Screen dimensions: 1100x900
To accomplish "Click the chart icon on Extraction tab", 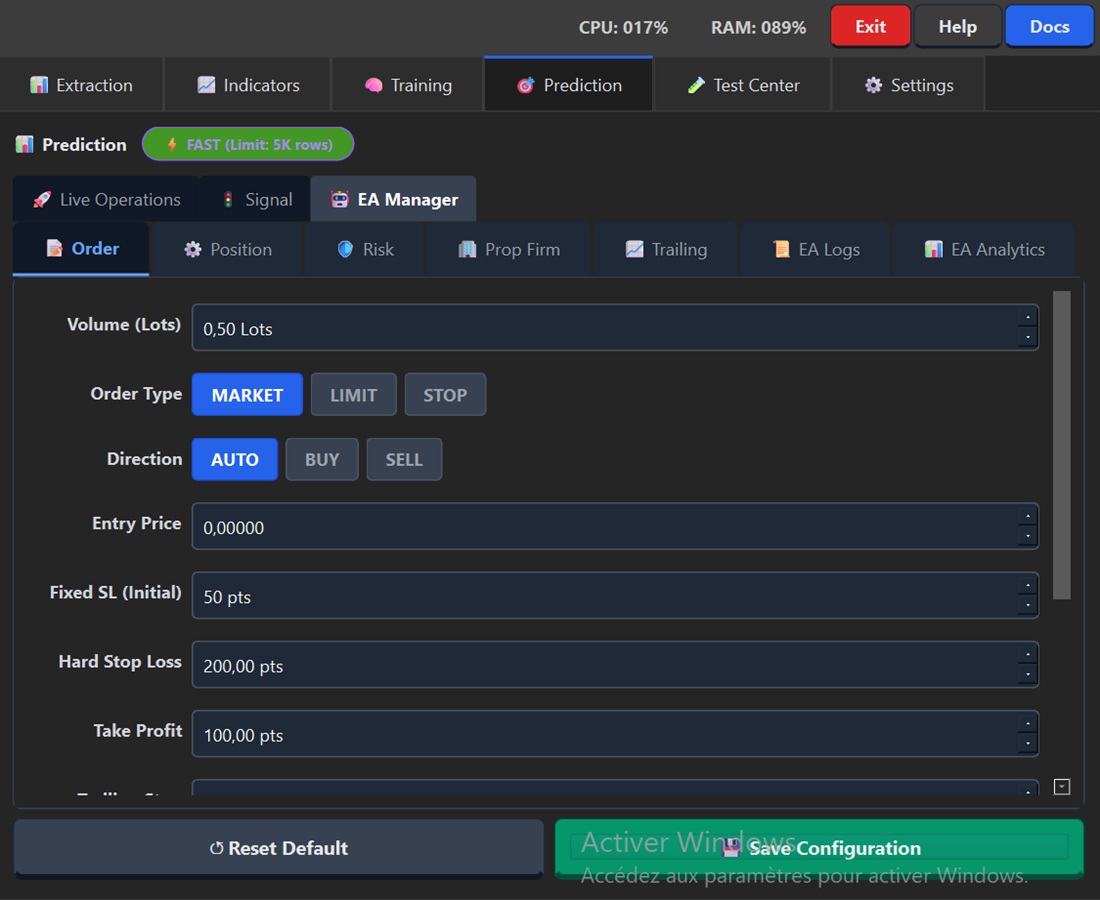I will tap(39, 85).
